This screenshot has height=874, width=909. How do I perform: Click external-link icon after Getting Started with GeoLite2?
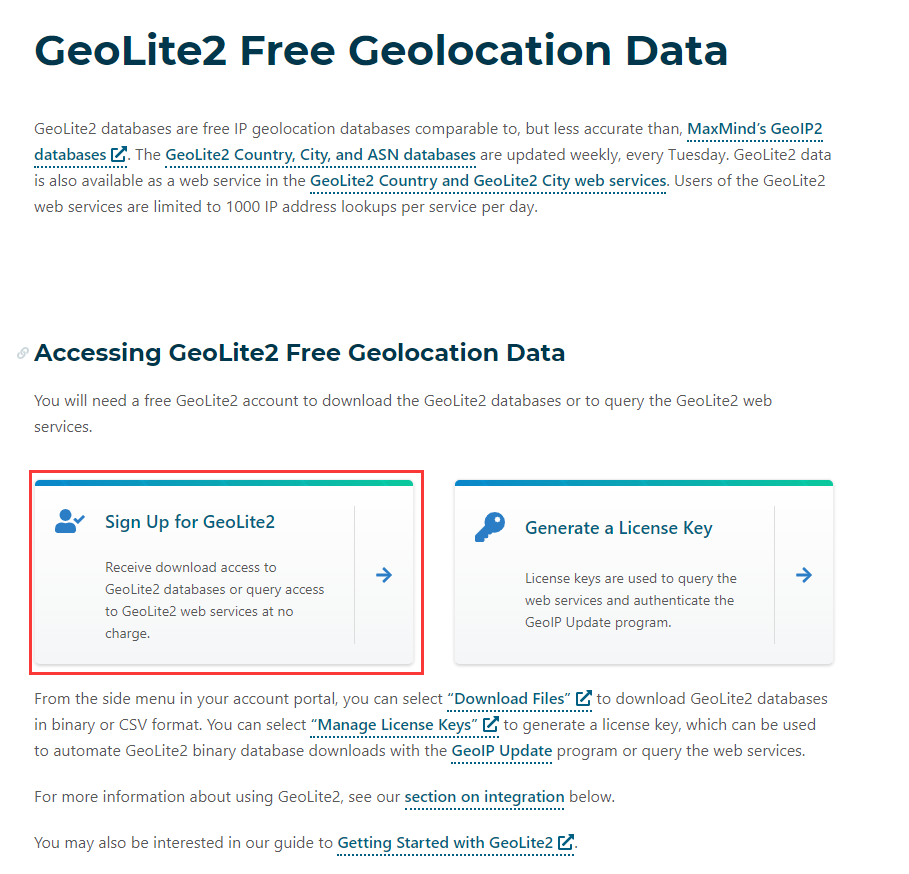click(567, 843)
